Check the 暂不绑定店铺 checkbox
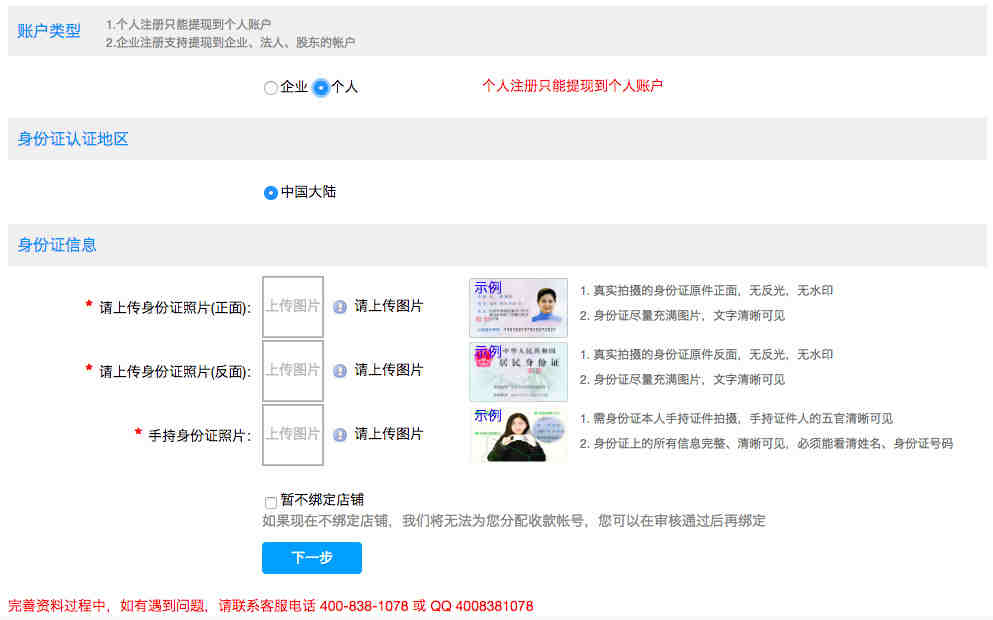The width and height of the screenshot is (993, 620). [x=270, y=502]
